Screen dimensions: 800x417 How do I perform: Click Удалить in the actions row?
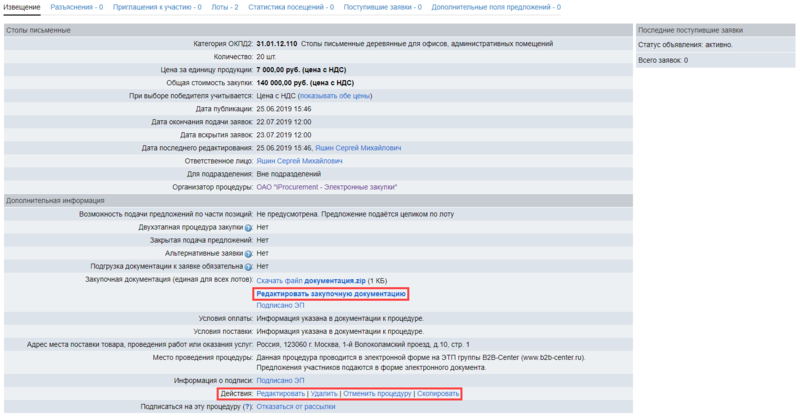coord(324,395)
